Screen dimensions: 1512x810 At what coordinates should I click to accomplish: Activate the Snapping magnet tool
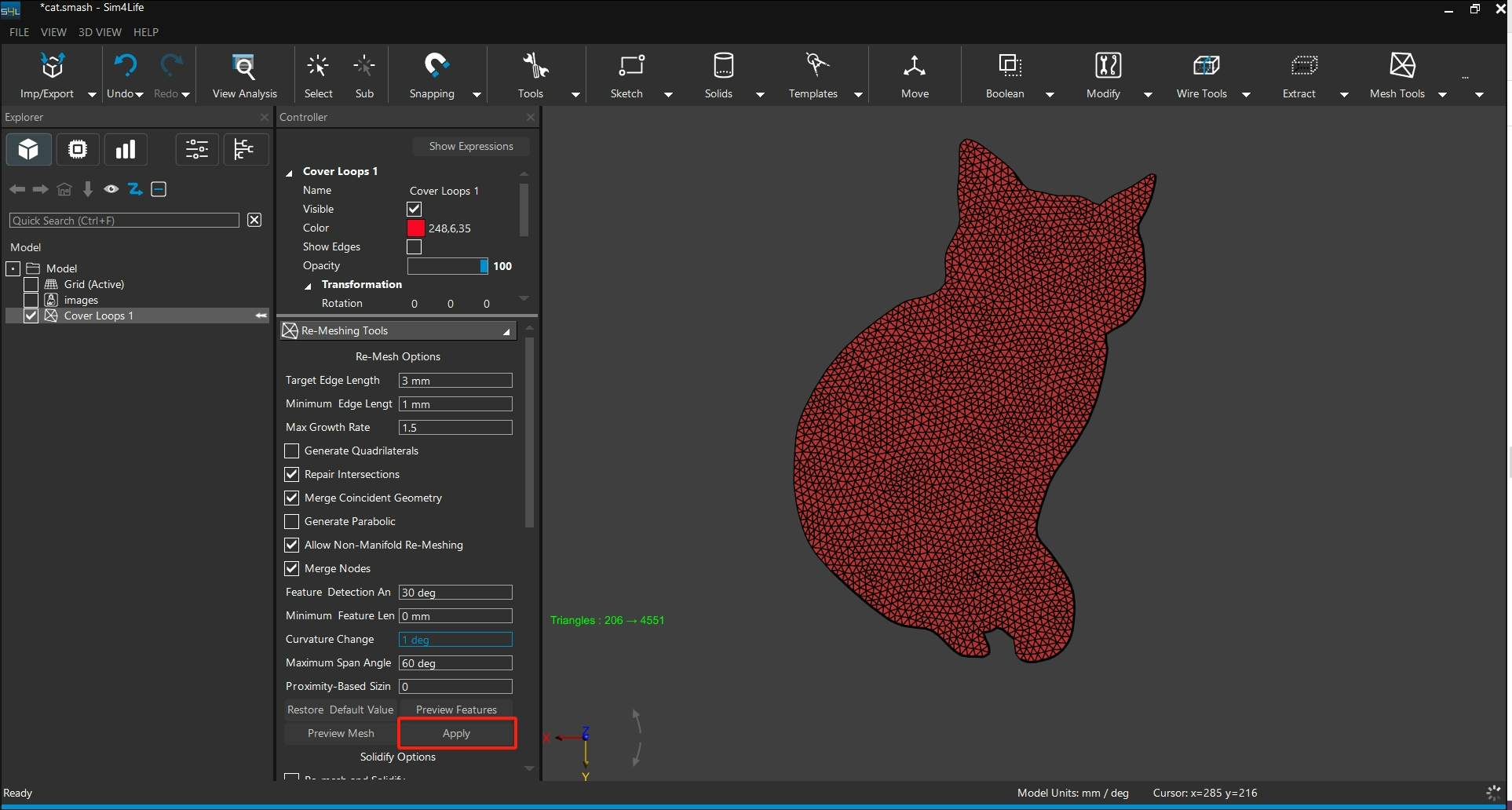click(x=435, y=66)
